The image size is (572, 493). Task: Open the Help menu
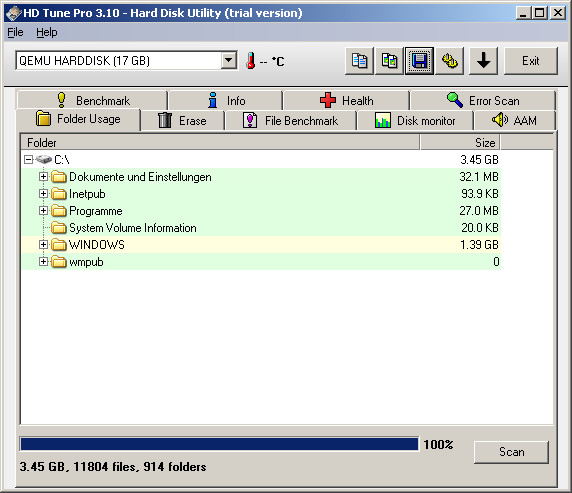[47, 32]
